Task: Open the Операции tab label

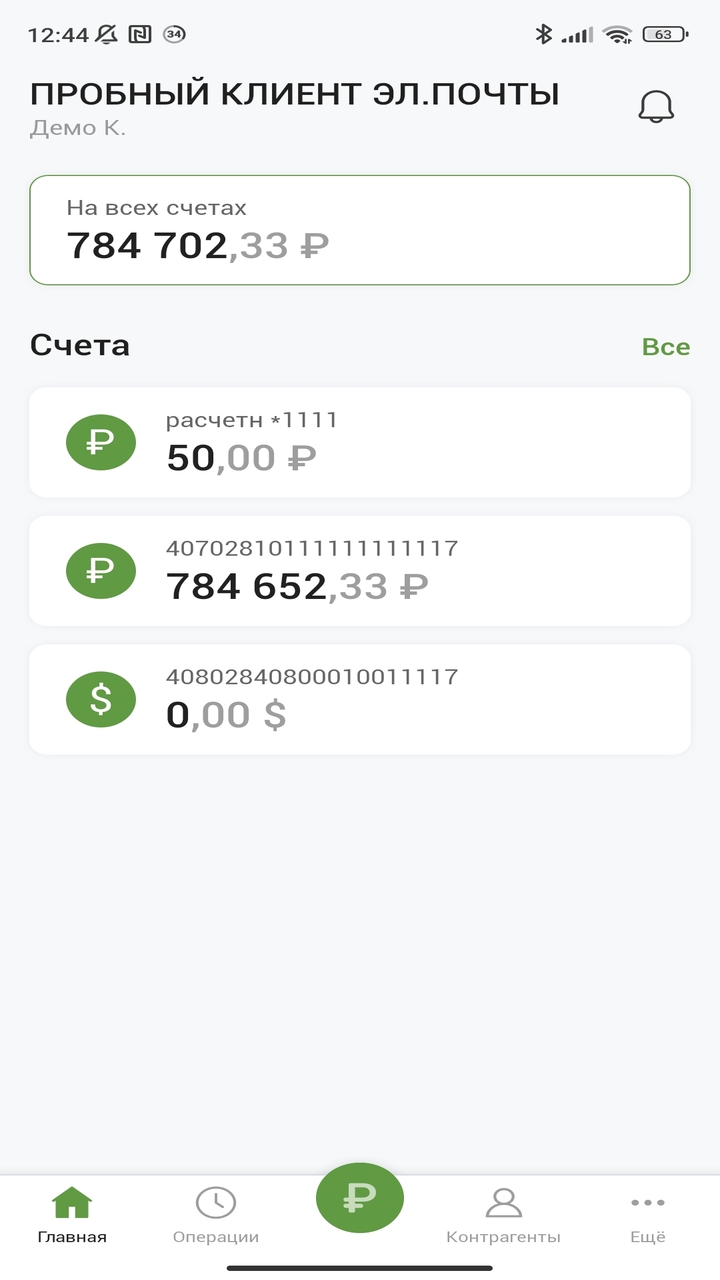Action: click(216, 1237)
